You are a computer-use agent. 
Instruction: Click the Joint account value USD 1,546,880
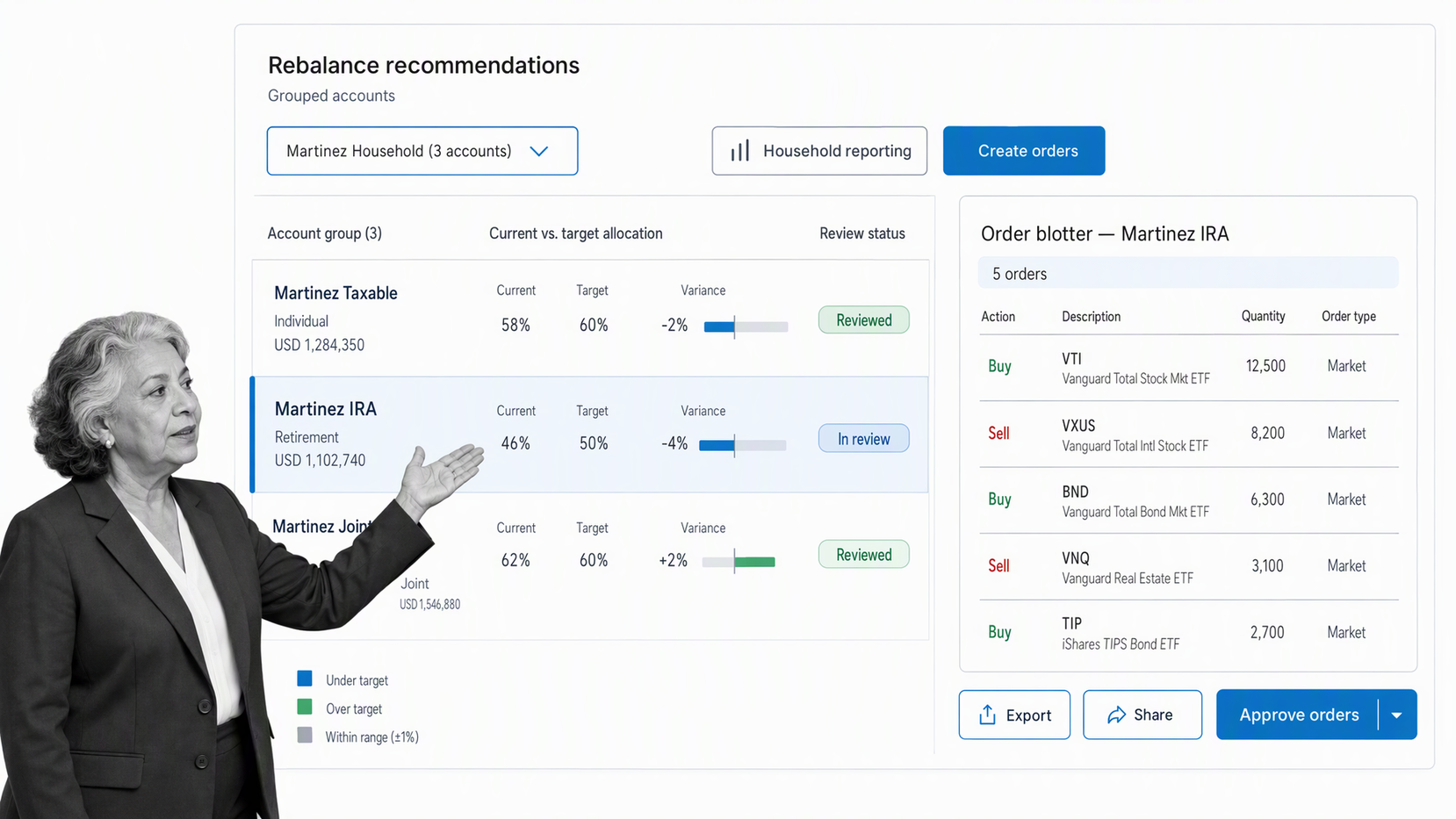point(429,604)
